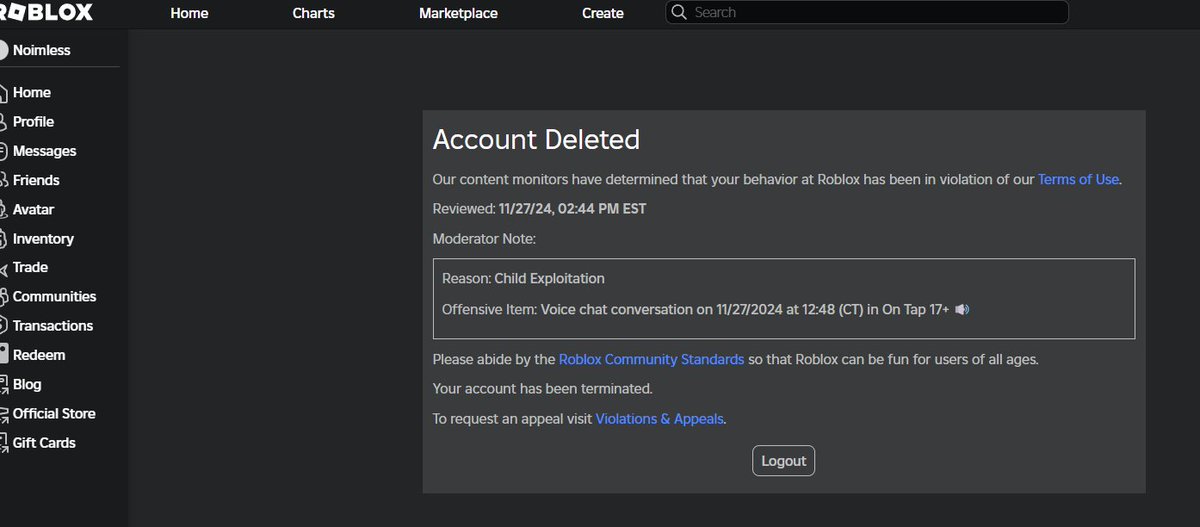Click the Transactions icon in the sidebar
Viewport: 1200px width, 527px height.
click(4, 325)
